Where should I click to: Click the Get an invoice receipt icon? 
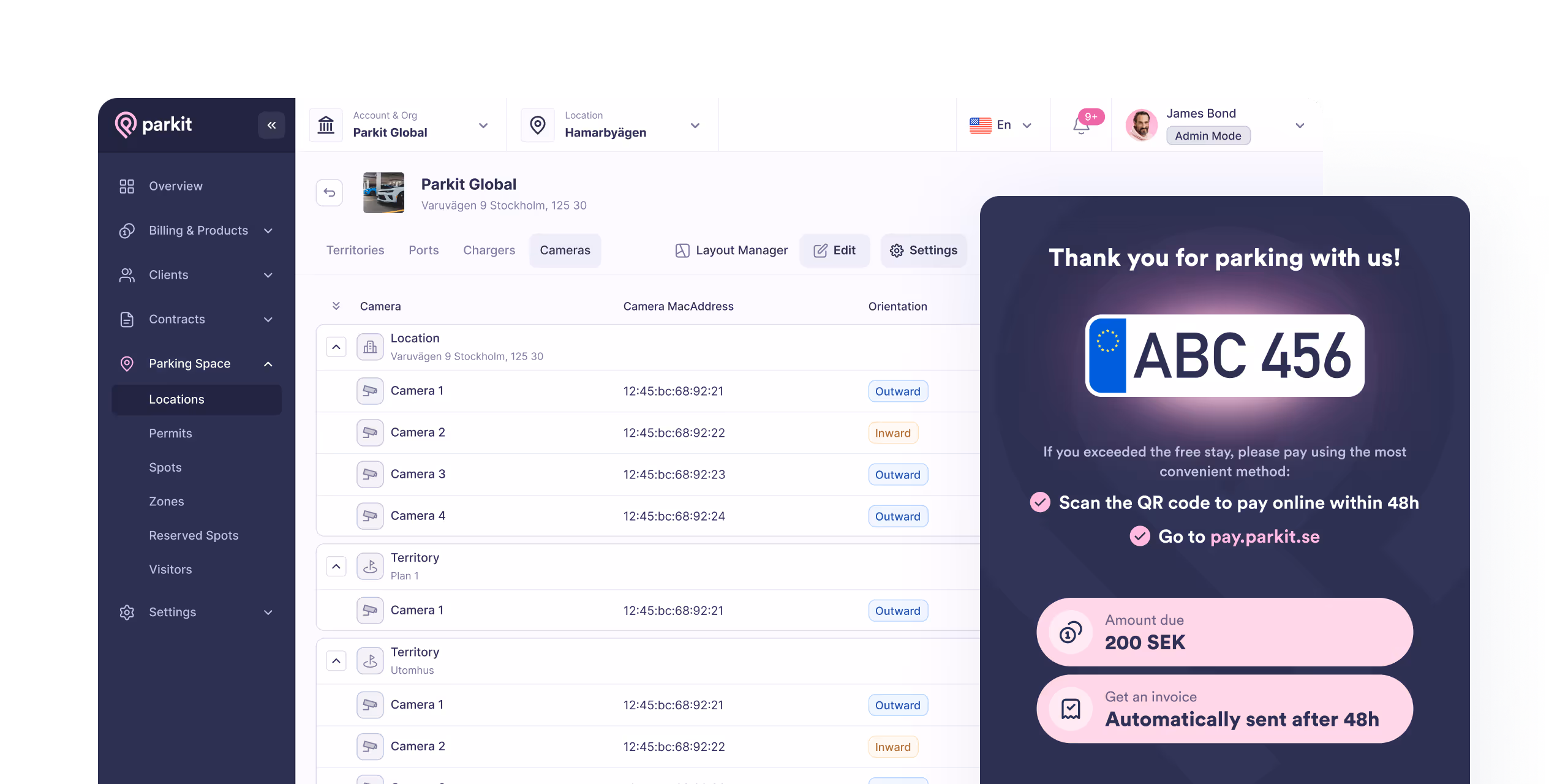click(x=1071, y=709)
